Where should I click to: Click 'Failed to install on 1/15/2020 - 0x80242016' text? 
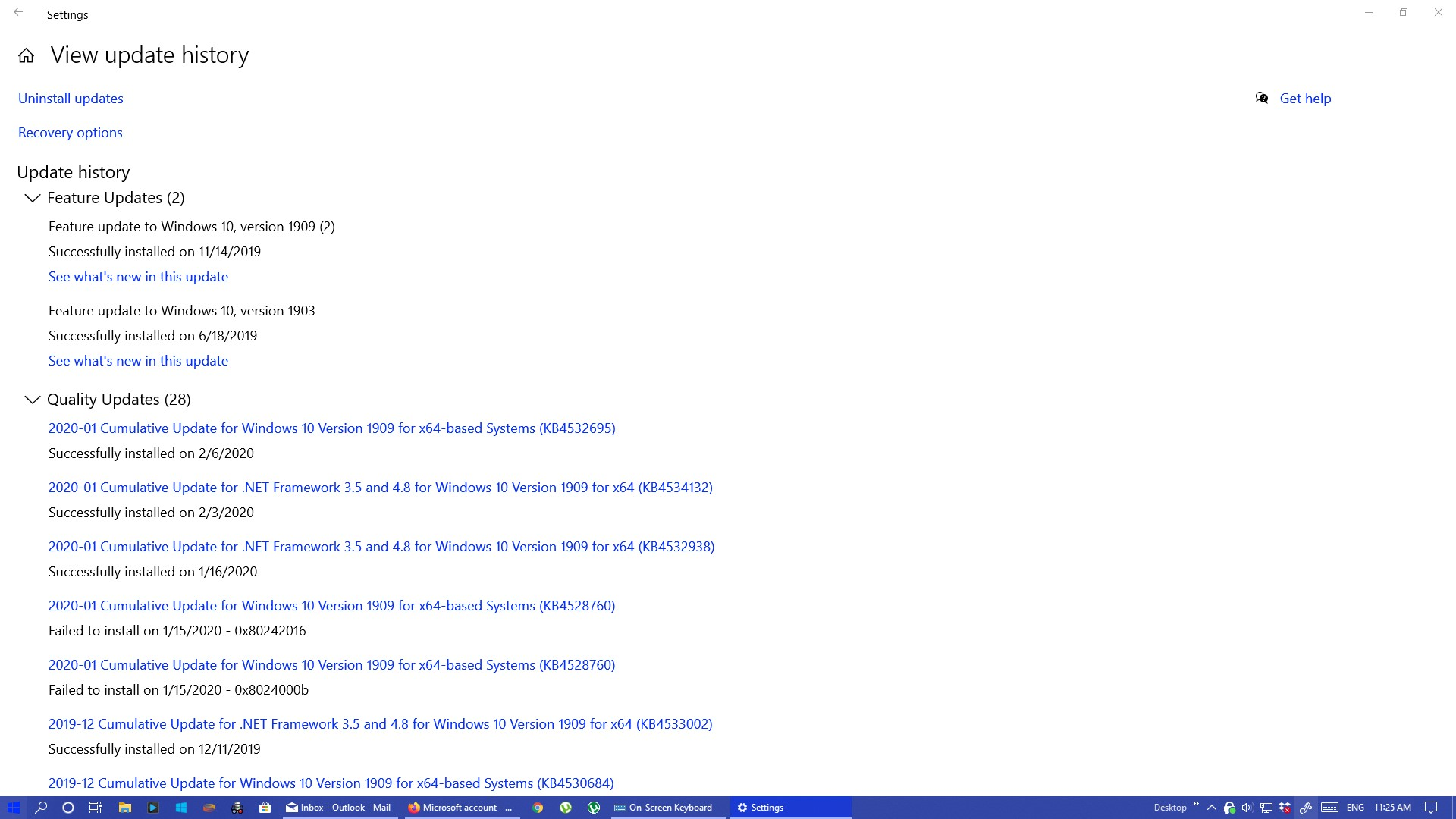pos(177,631)
